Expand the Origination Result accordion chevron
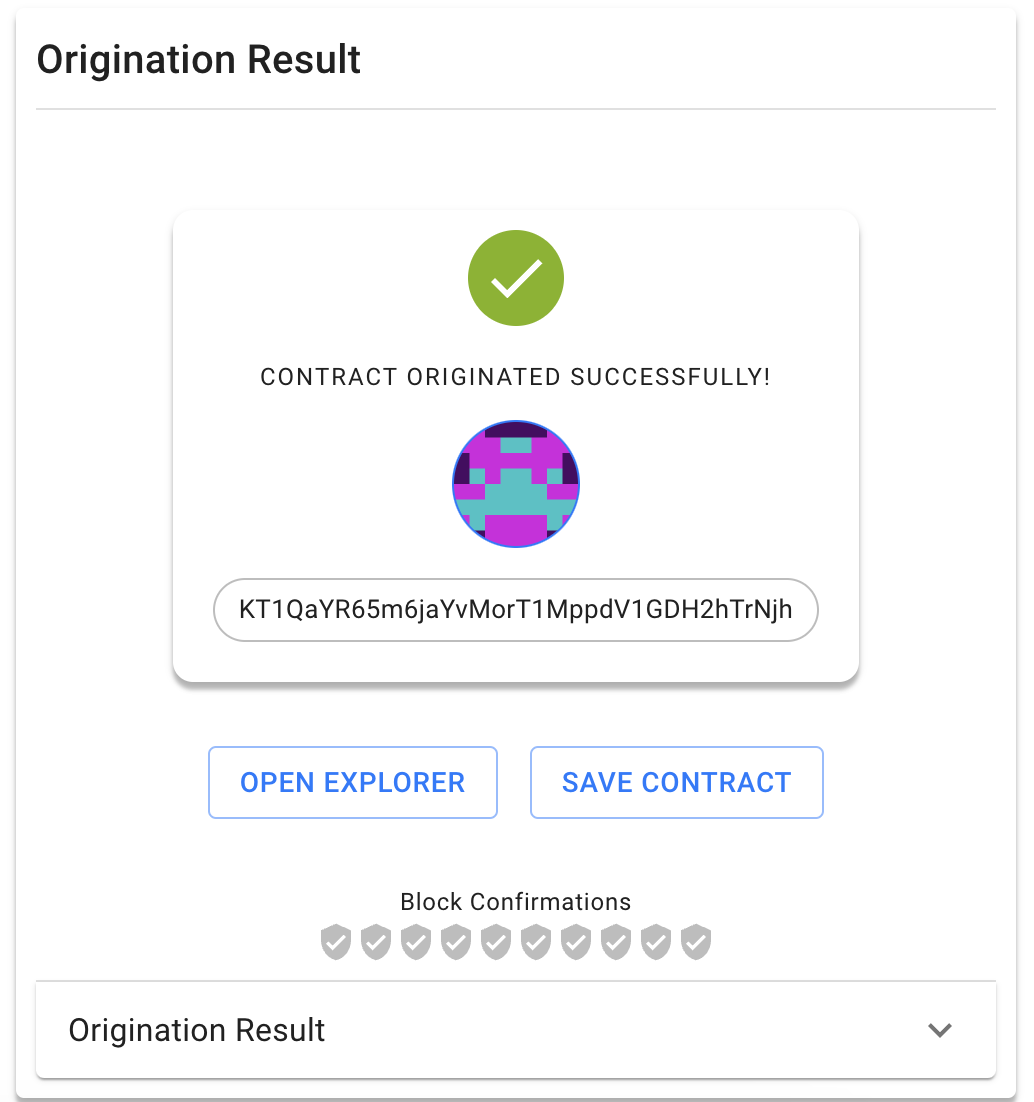Image resolution: width=1034 pixels, height=1102 pixels. [x=939, y=1030]
